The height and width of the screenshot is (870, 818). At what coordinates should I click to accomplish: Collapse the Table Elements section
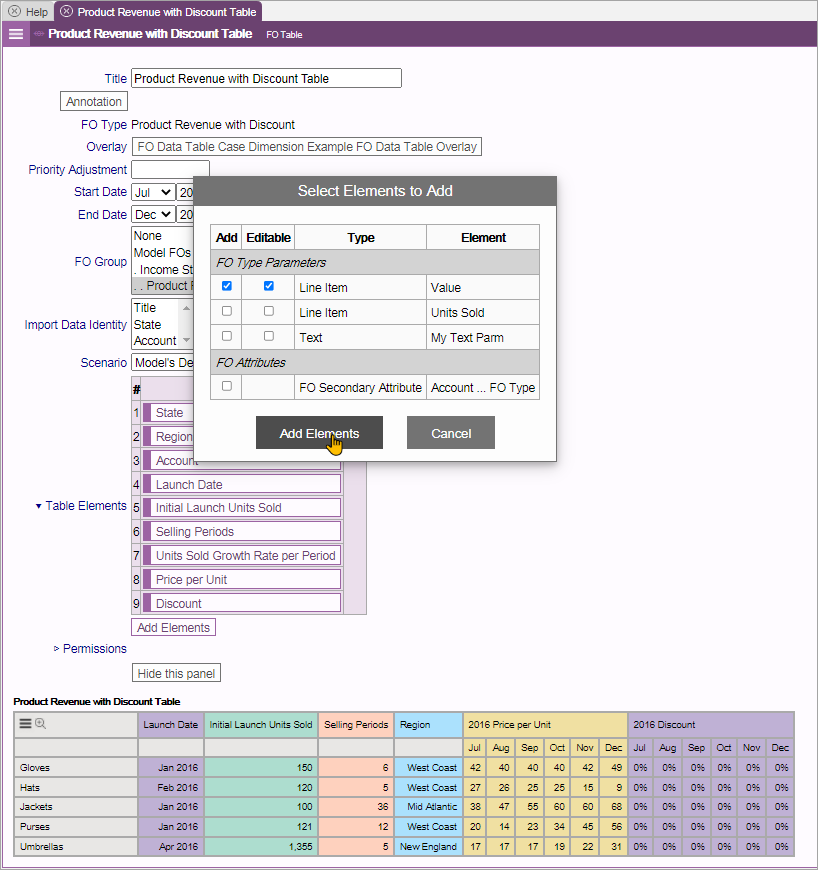click(38, 506)
